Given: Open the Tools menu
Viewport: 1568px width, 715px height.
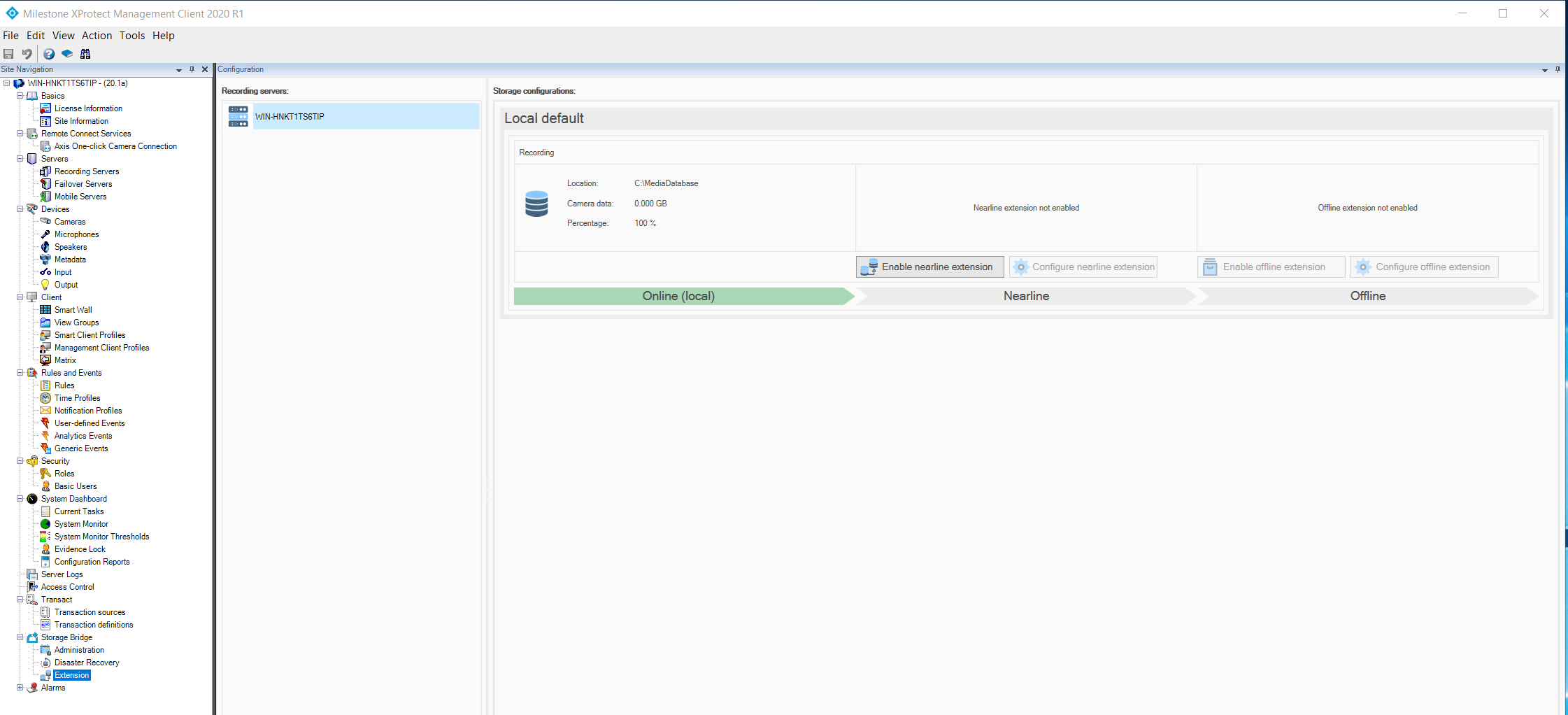Looking at the screenshot, I should pyautogui.click(x=132, y=36).
